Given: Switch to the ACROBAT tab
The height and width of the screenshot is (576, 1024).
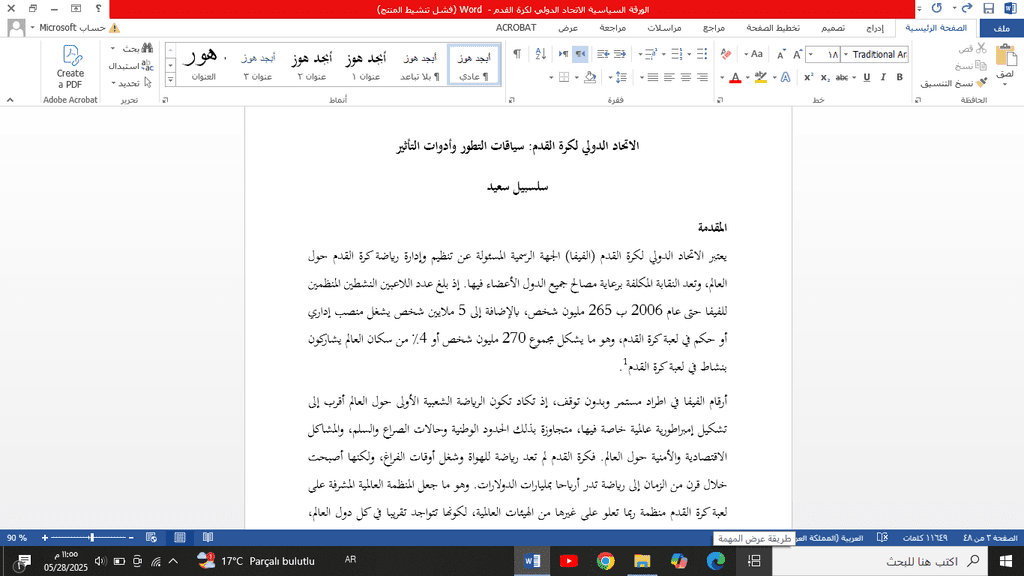Looking at the screenshot, I should pos(516,28).
